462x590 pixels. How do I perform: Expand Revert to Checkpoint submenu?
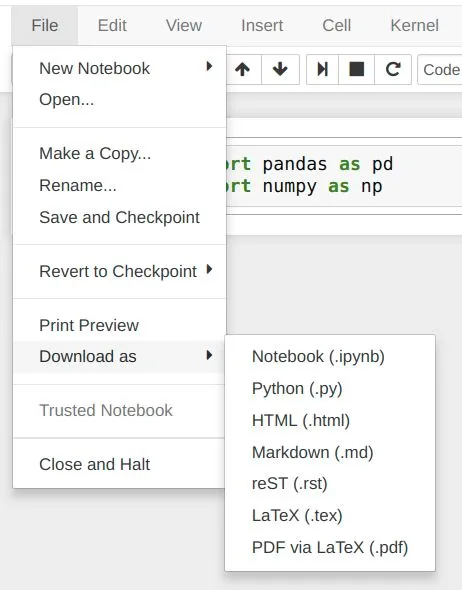(x=120, y=271)
